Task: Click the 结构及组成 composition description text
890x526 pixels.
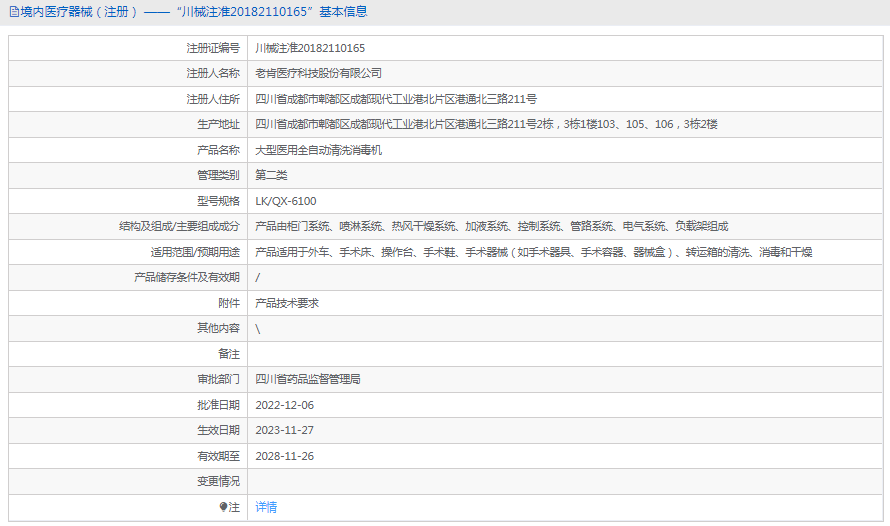Action: tap(491, 227)
